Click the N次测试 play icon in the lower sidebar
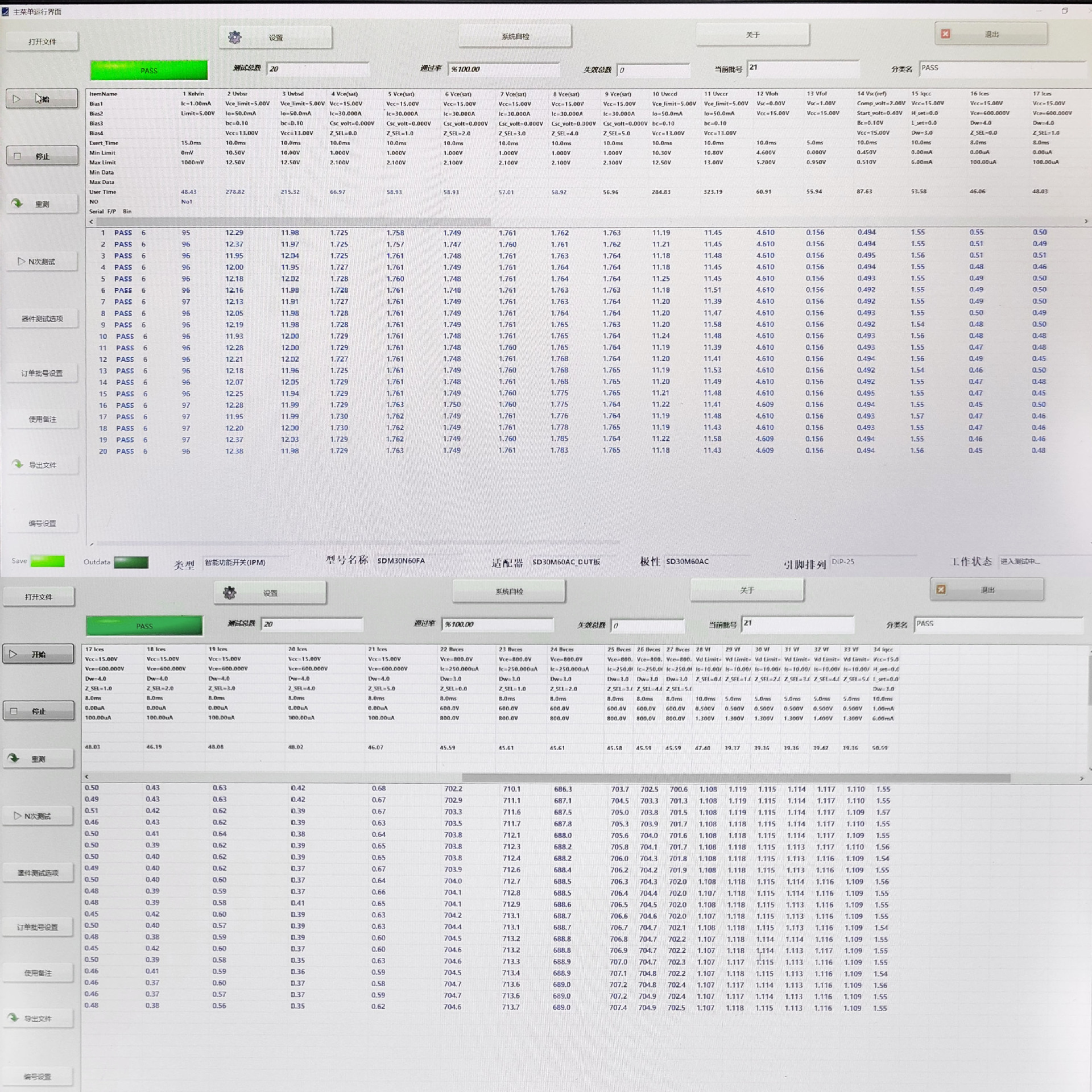This screenshot has height=1092, width=1092. point(18,816)
